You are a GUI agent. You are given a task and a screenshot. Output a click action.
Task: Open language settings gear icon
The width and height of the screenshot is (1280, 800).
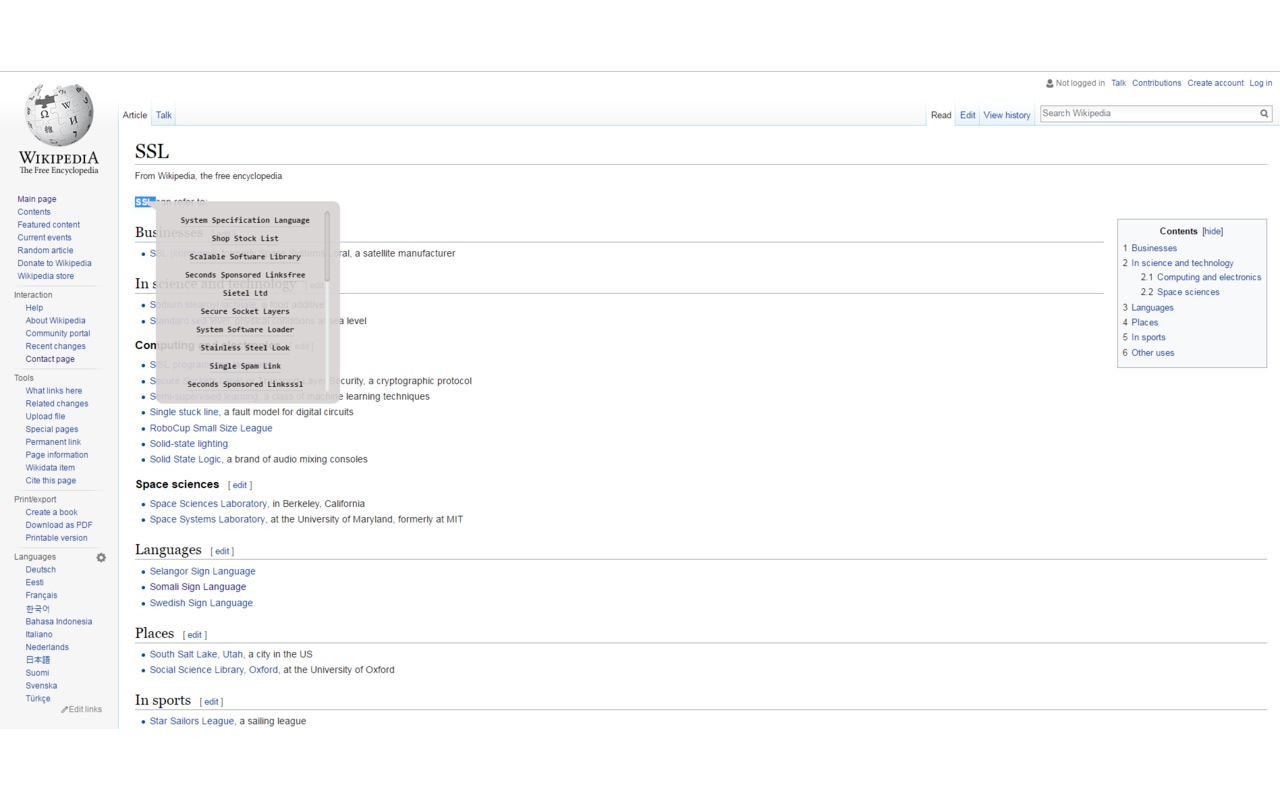coord(101,558)
